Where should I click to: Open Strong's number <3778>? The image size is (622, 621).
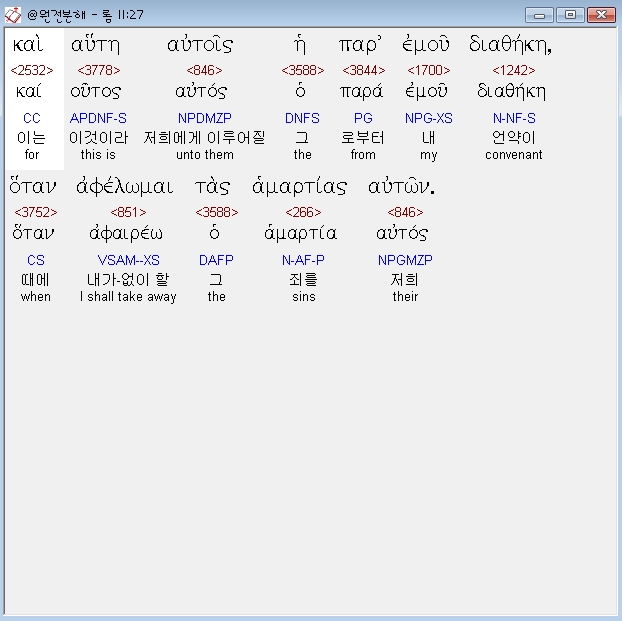[99, 70]
